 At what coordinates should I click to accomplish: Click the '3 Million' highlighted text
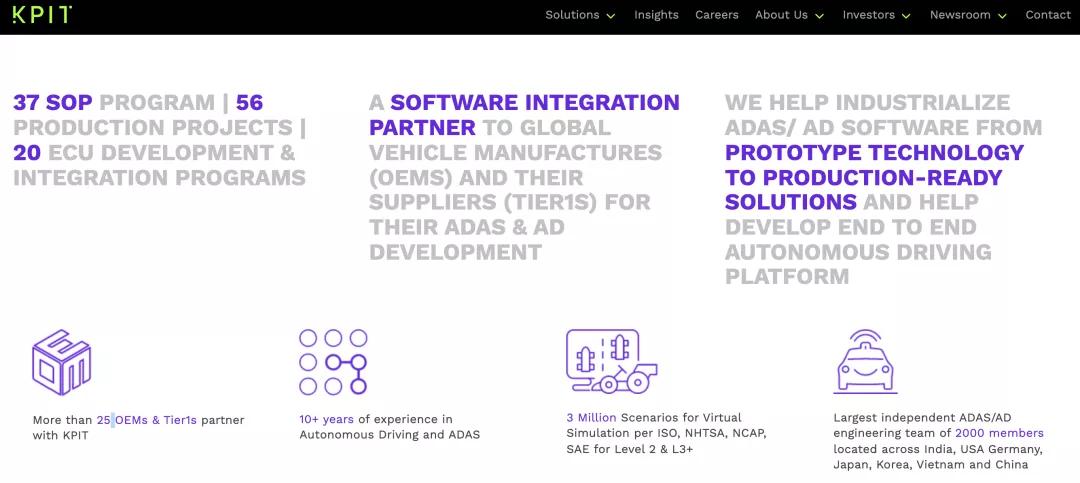592,418
